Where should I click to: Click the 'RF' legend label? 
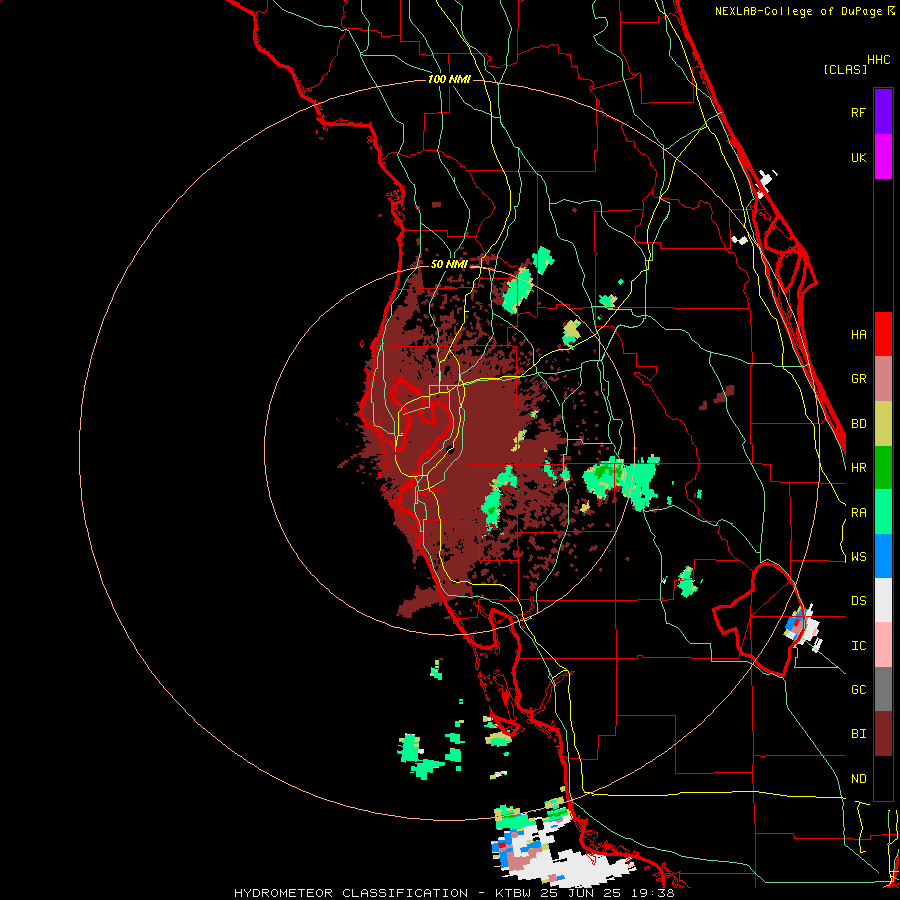858,112
